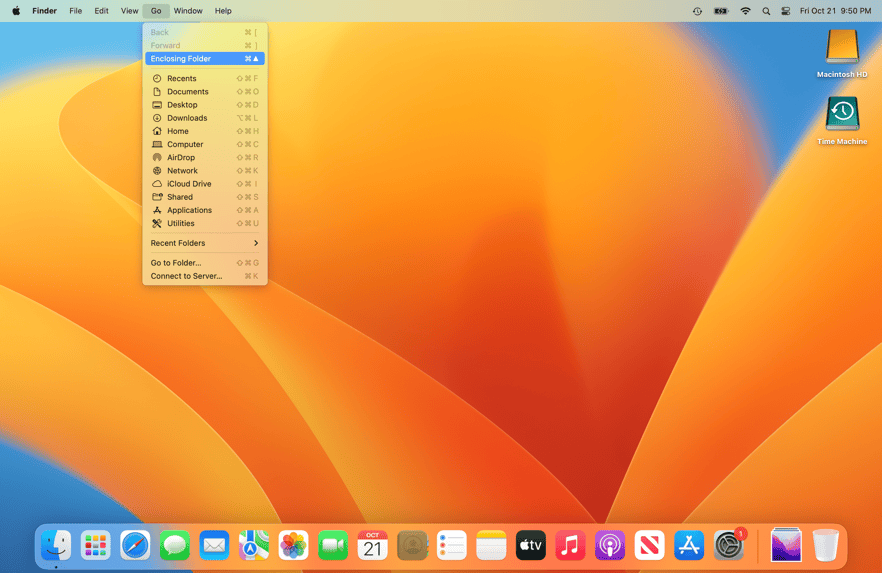The height and width of the screenshot is (573, 882).
Task: Open Contacts app in the Dock
Action: [412, 545]
